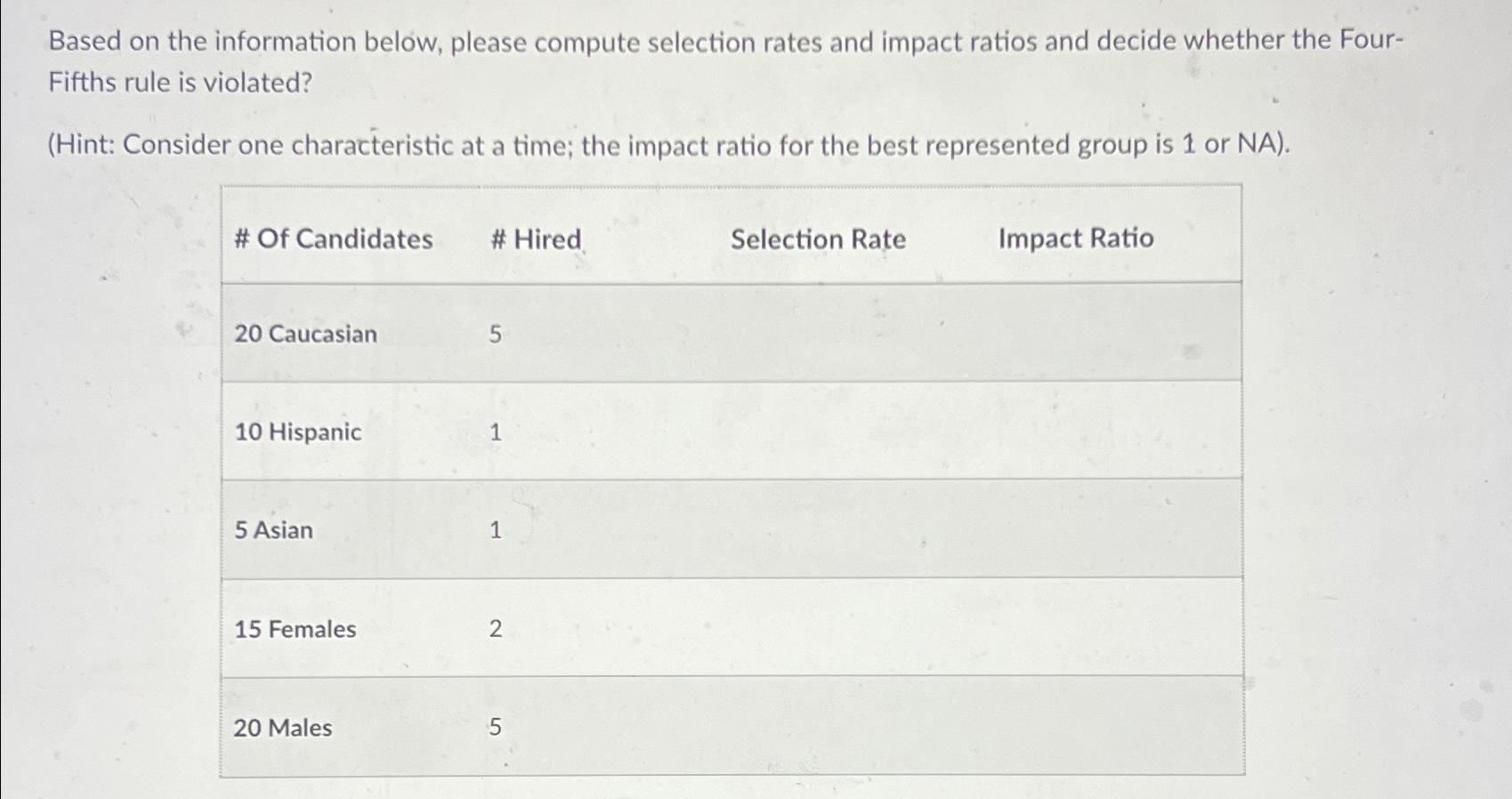Select the '10 Hispanic' row label
The width and height of the screenshot is (1512, 799).
click(x=297, y=432)
